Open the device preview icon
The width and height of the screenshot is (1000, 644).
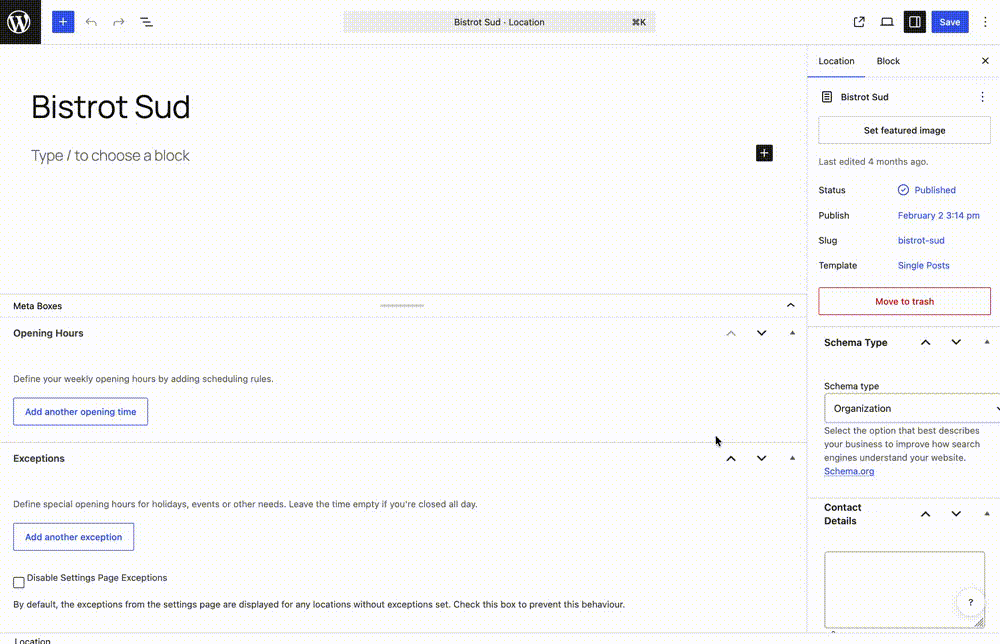click(x=886, y=22)
